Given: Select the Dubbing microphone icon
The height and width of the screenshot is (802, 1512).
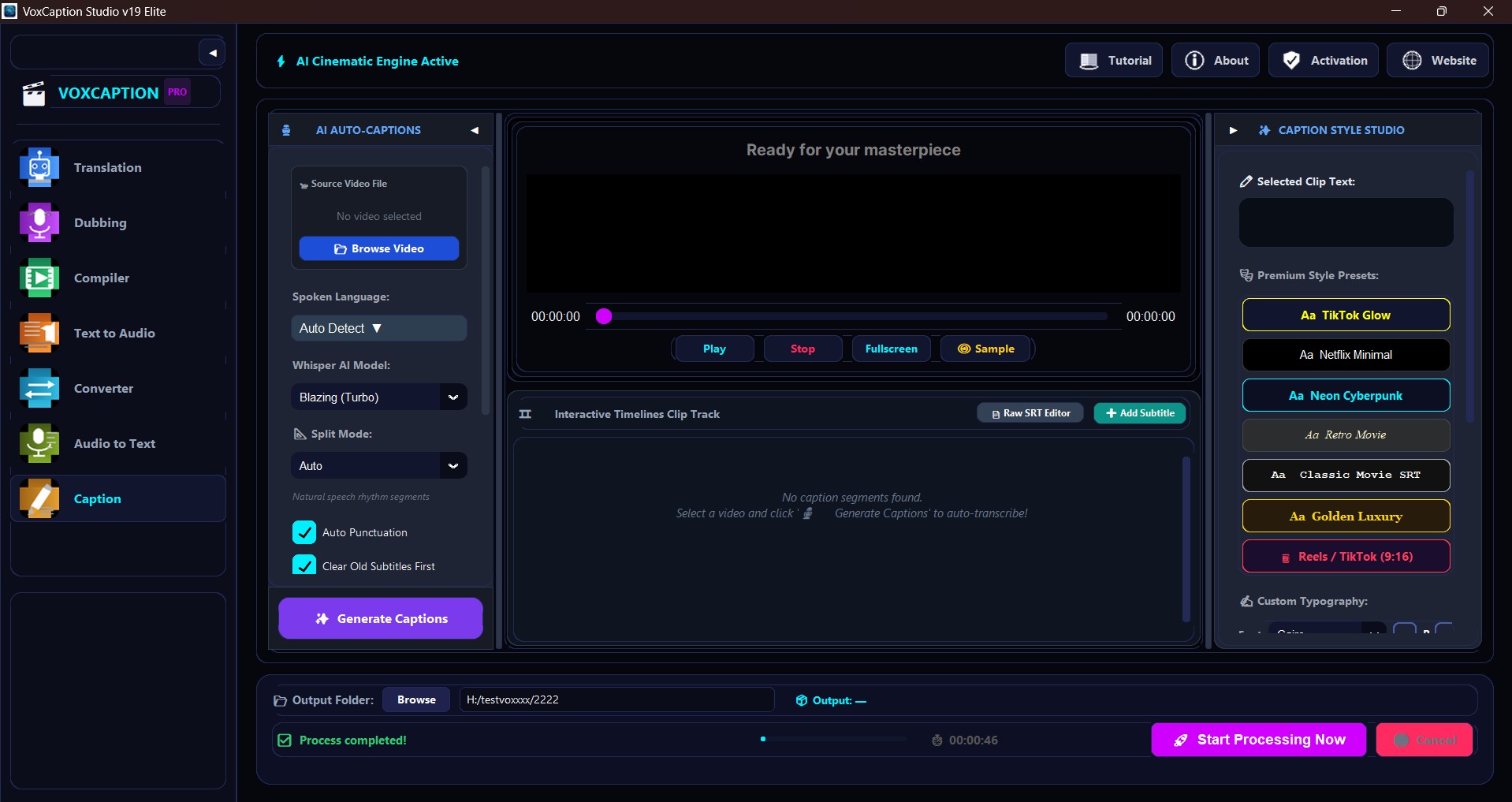Looking at the screenshot, I should [x=39, y=222].
